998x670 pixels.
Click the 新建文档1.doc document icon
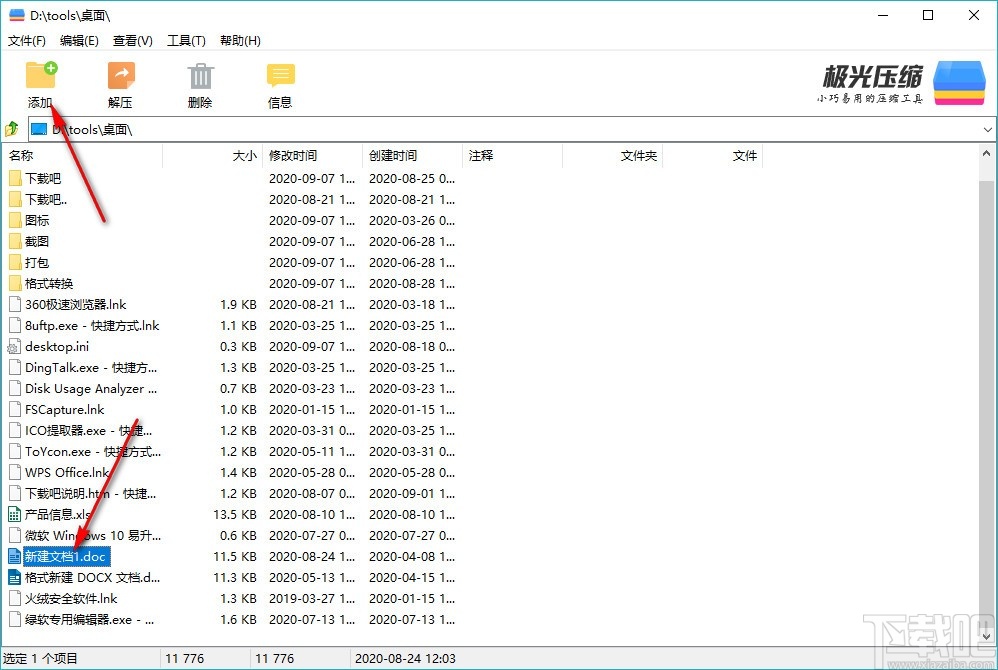pos(14,556)
